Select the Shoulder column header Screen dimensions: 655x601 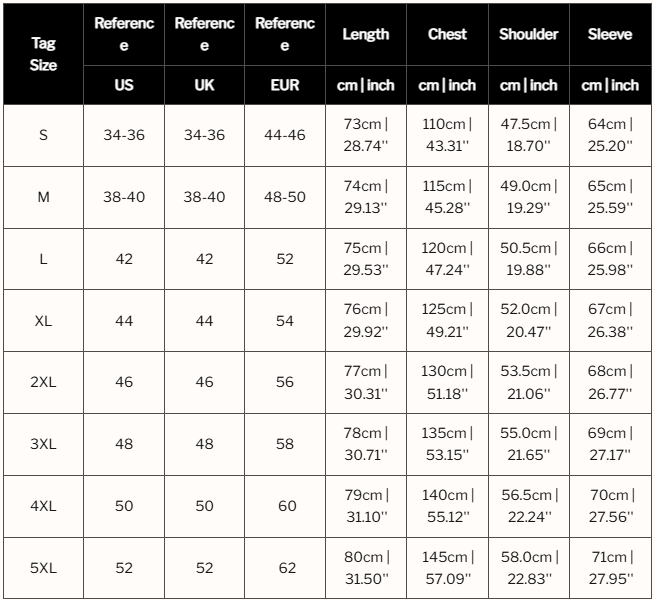528,34
